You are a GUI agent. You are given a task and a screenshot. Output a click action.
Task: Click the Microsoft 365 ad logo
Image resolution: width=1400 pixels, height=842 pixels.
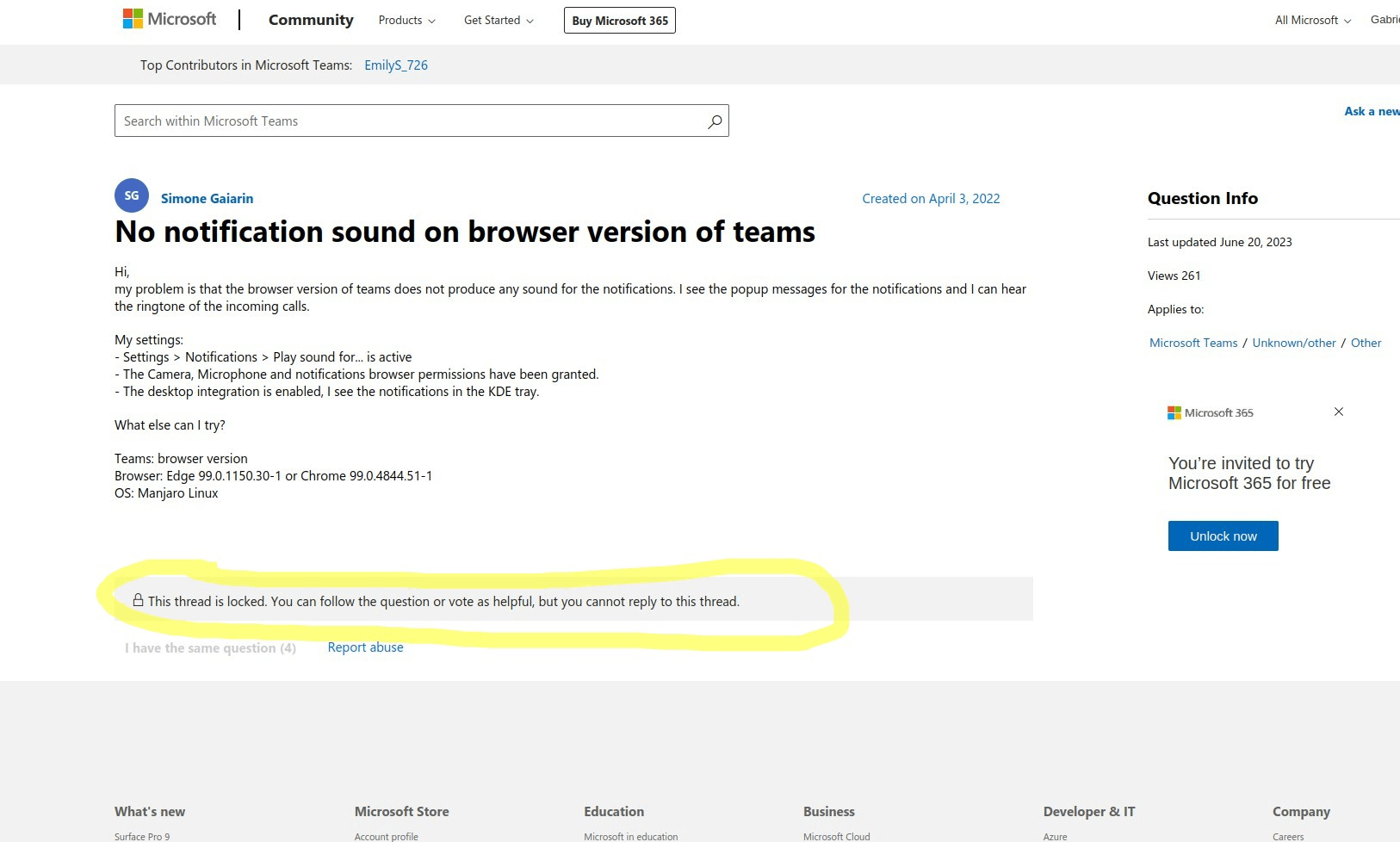[x=1211, y=413]
